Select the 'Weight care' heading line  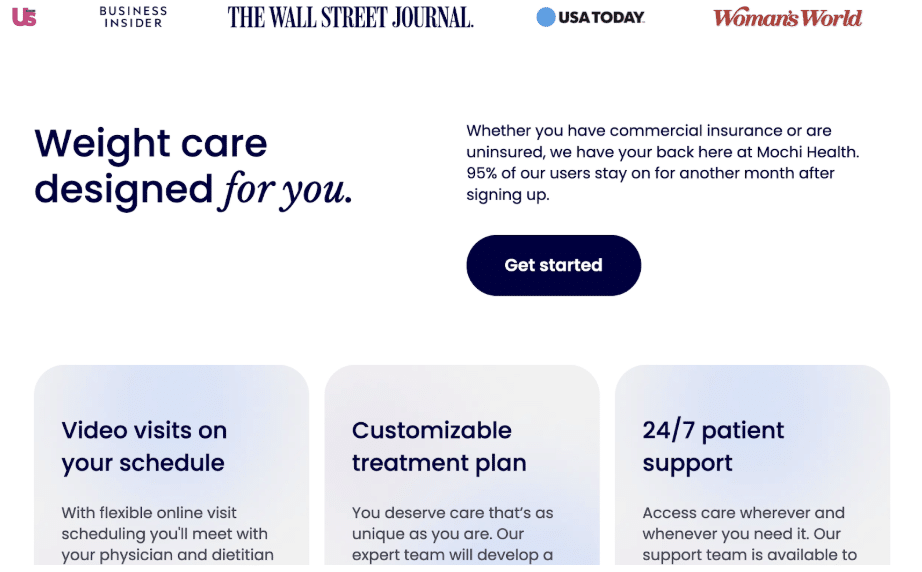[151, 144]
